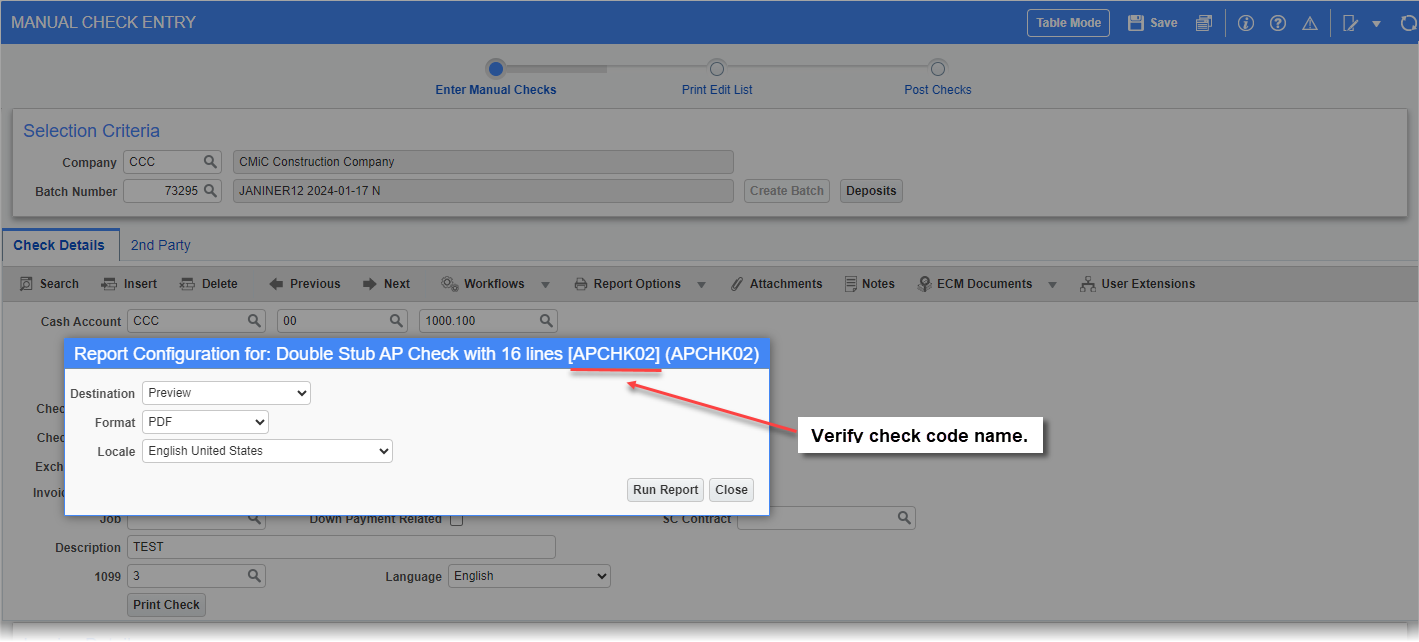
Task: Select the Print Edit List step marker
Action: [716, 69]
